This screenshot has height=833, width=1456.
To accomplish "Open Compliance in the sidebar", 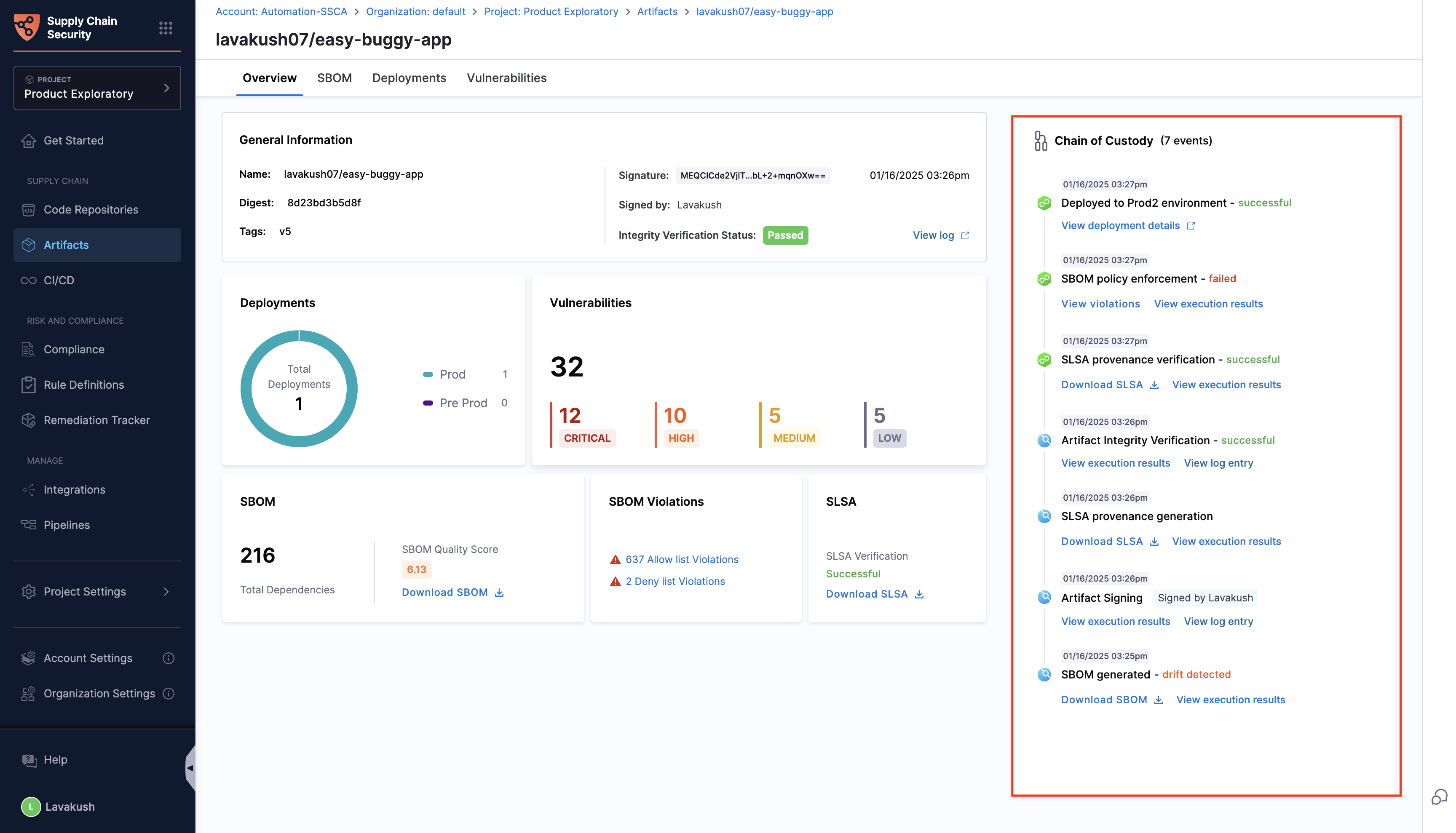I will click(x=74, y=350).
